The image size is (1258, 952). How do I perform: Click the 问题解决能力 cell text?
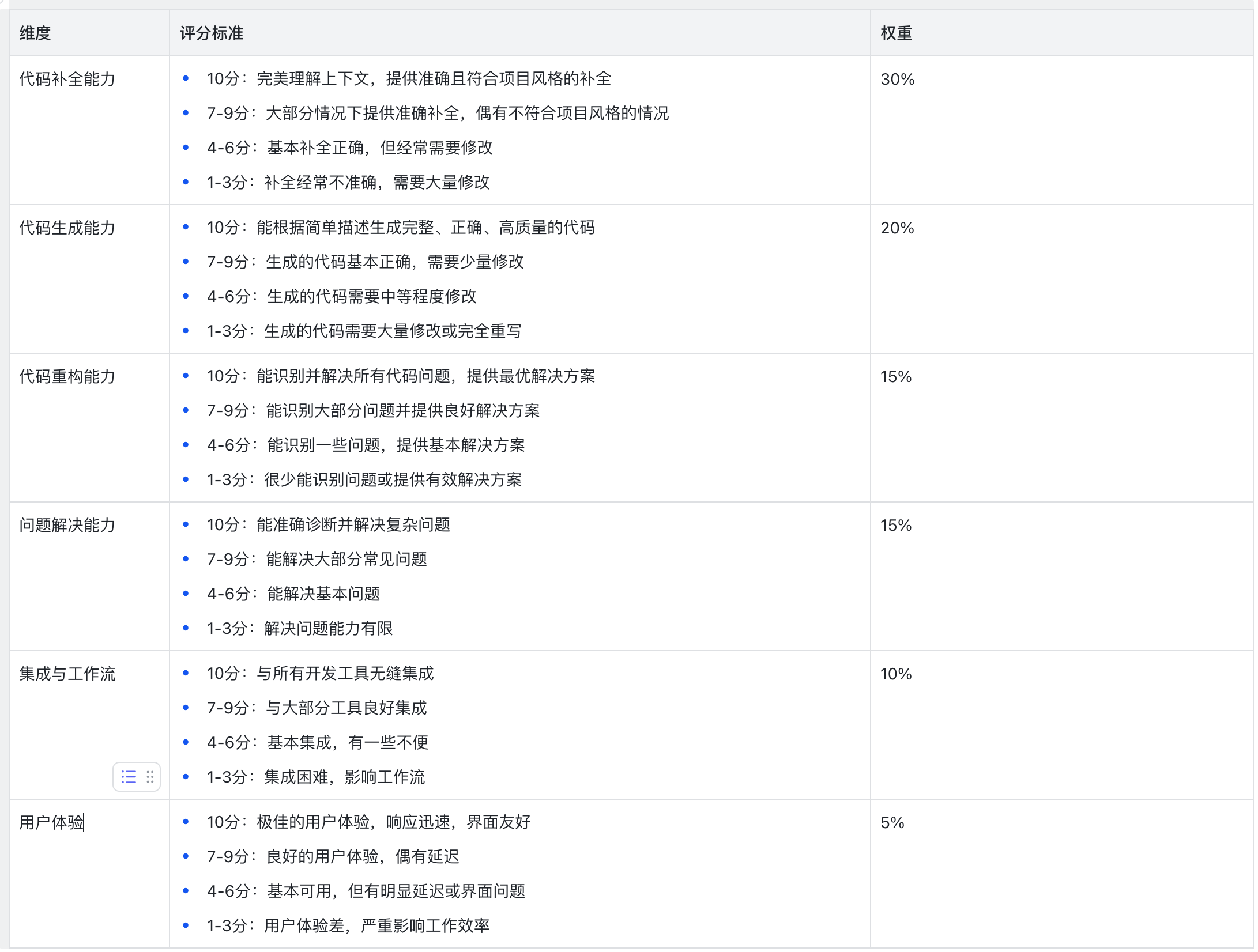67,525
